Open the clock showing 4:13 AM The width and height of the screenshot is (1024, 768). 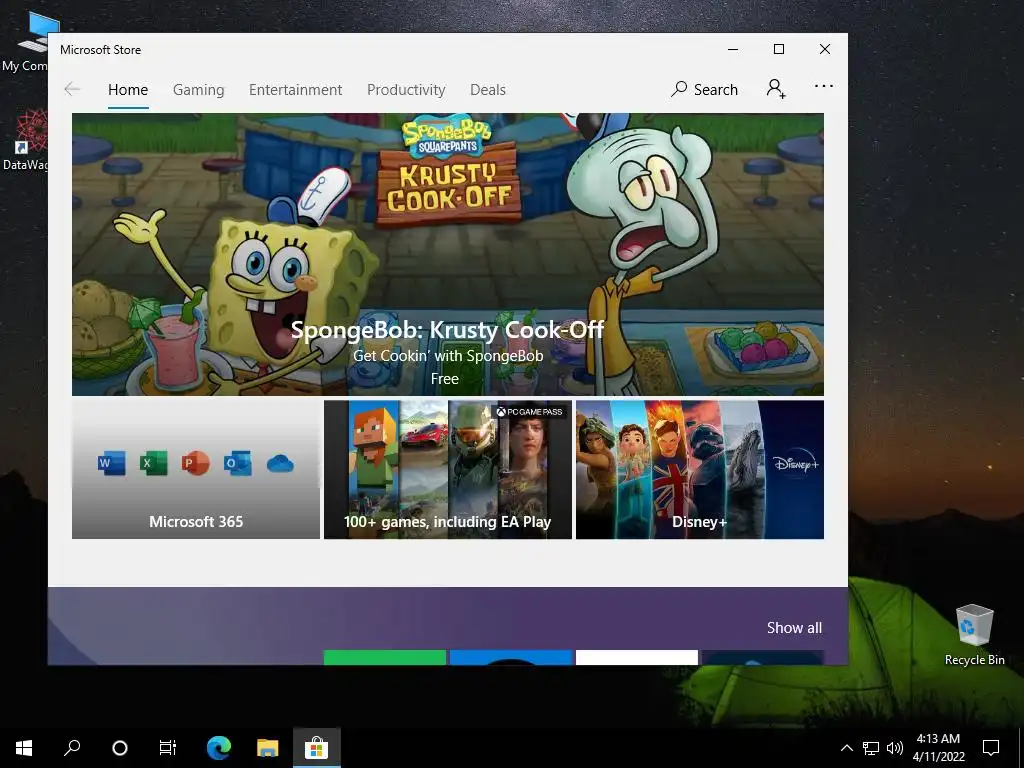pyautogui.click(x=938, y=748)
